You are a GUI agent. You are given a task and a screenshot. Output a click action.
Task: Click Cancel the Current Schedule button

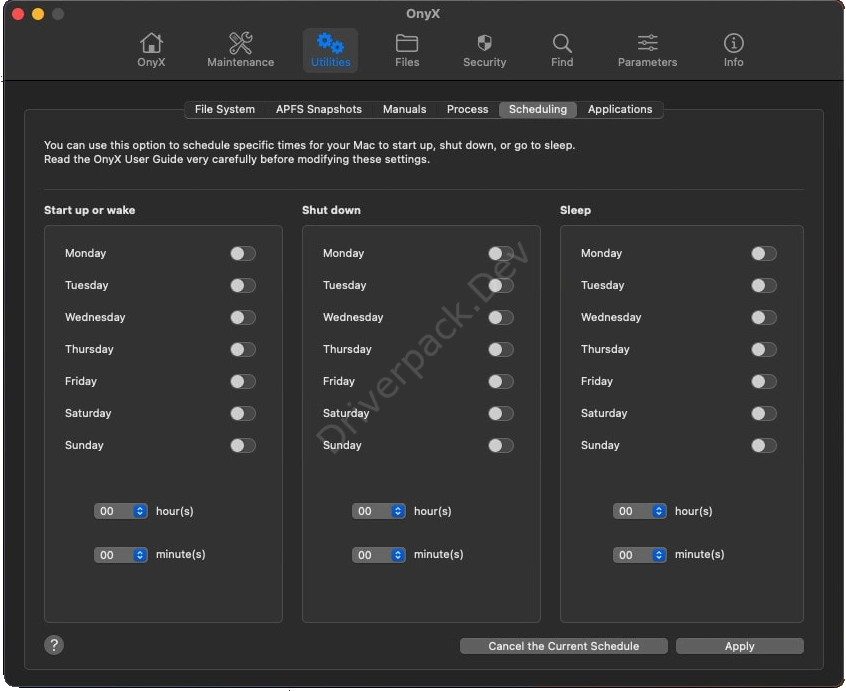pyautogui.click(x=563, y=646)
